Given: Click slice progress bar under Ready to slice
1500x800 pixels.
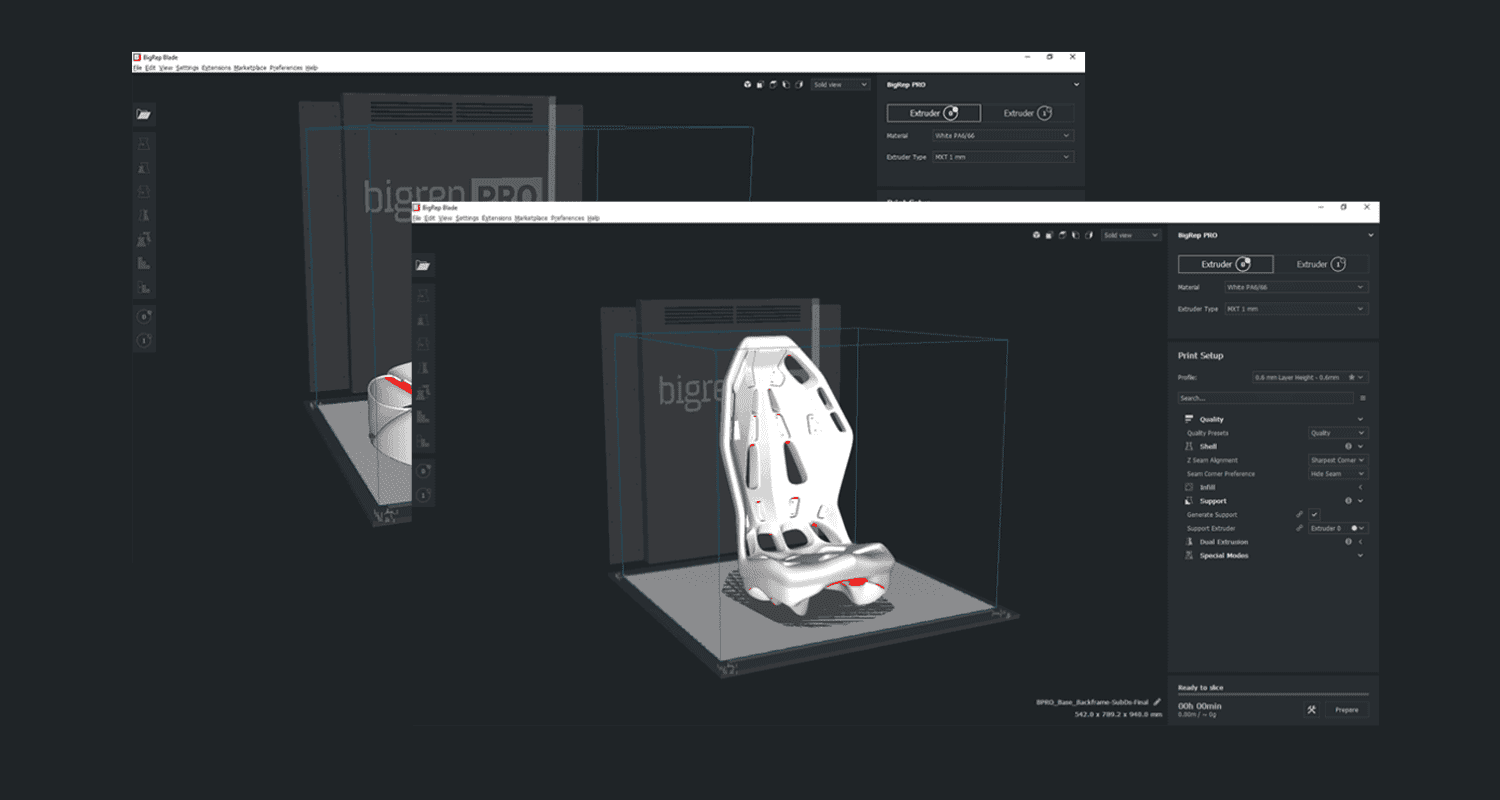Looking at the screenshot, I should [x=1273, y=694].
